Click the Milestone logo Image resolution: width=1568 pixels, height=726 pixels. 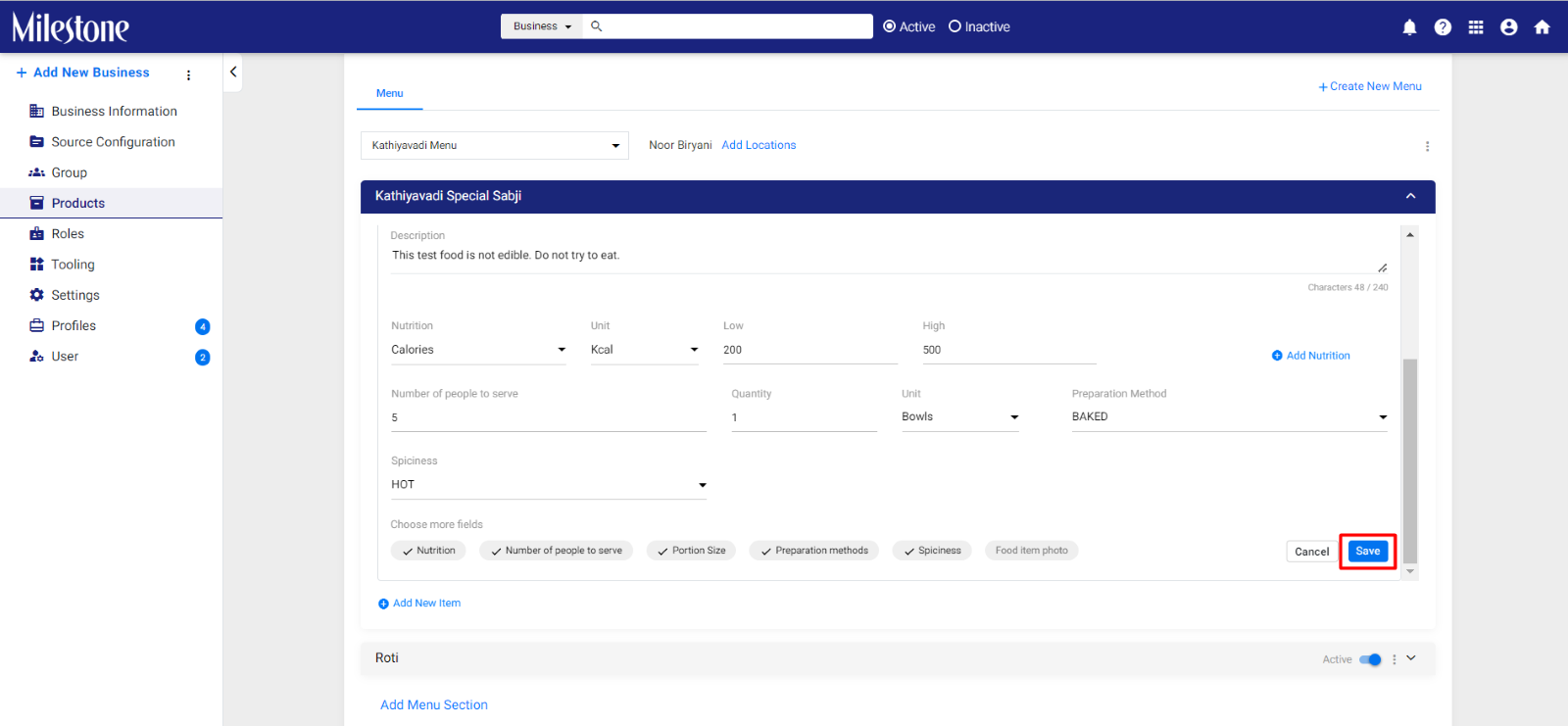click(71, 27)
